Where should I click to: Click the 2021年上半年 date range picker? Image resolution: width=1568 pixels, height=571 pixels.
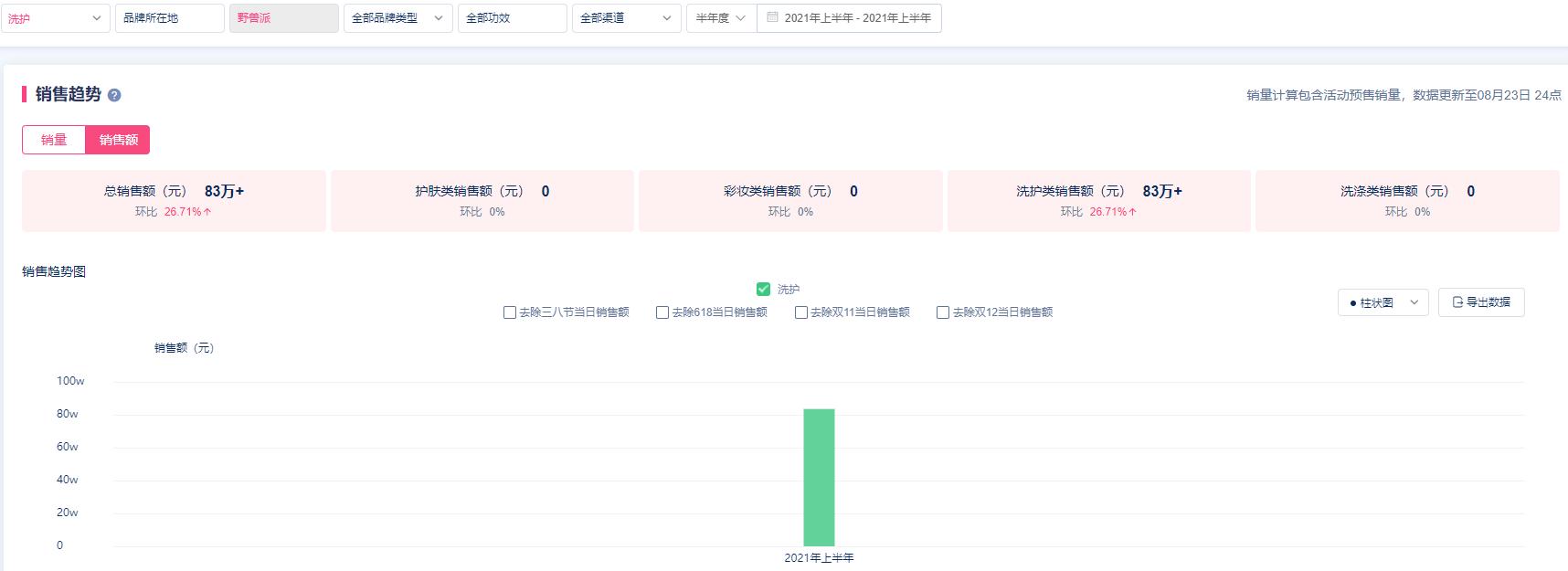850,18
